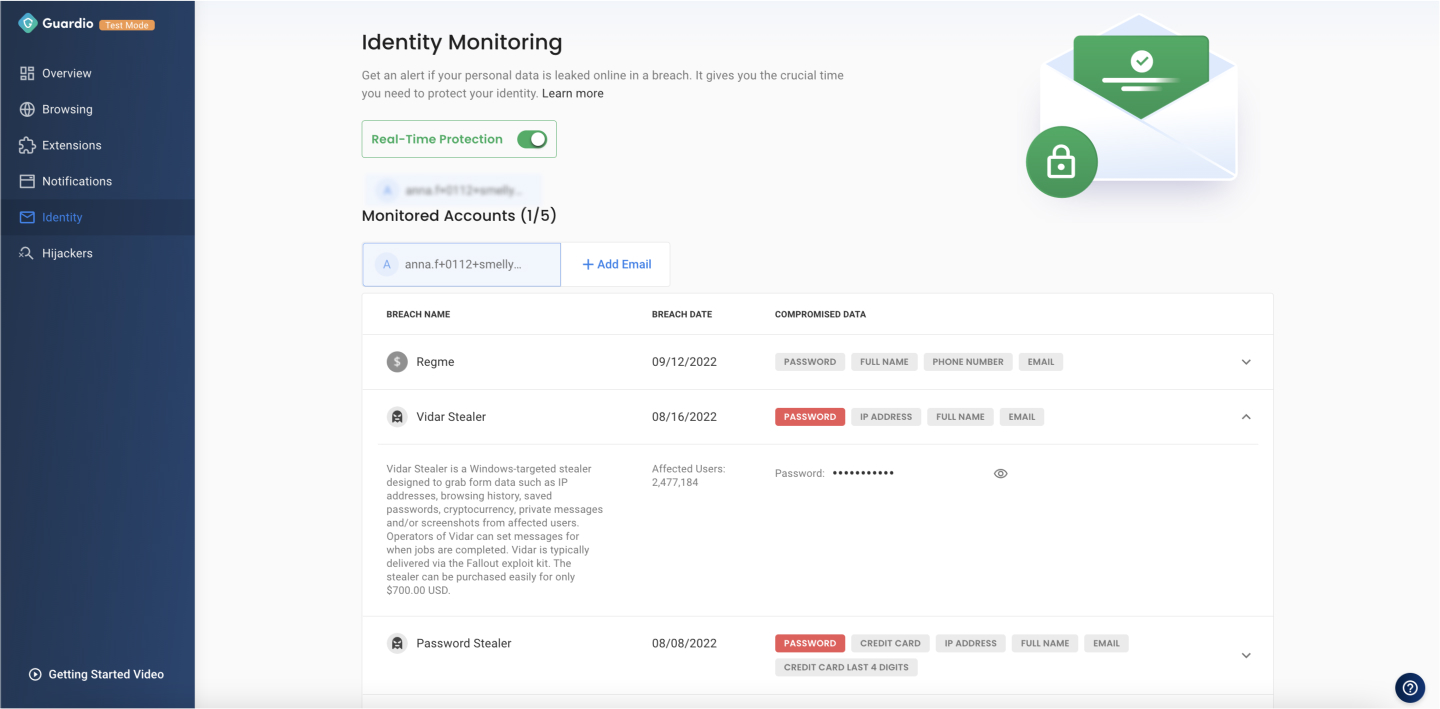Viewport: 1440px width, 709px height.
Task: Click the envelope illustration image
Action: coord(1132,105)
